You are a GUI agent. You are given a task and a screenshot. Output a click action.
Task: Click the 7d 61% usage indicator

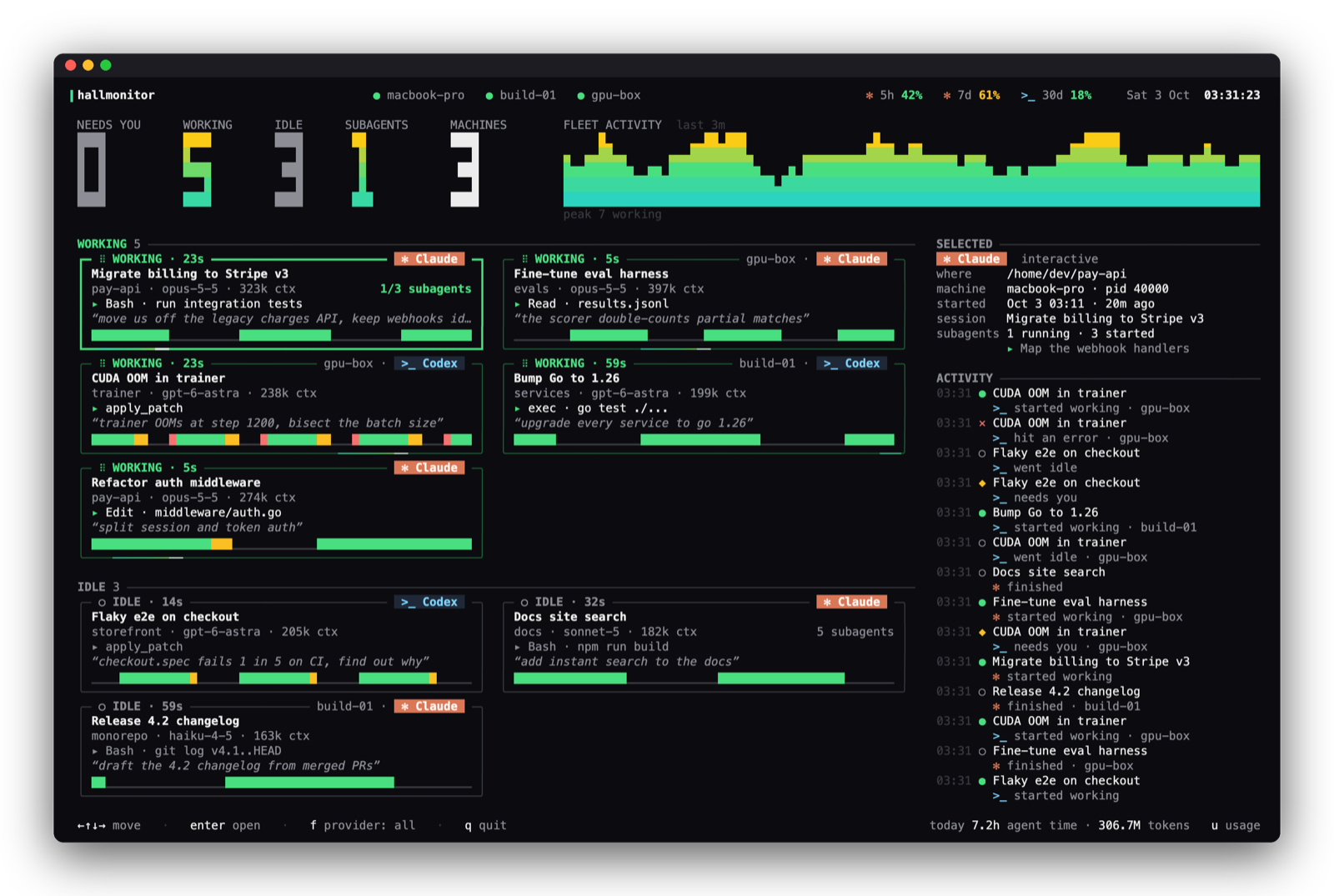971,95
